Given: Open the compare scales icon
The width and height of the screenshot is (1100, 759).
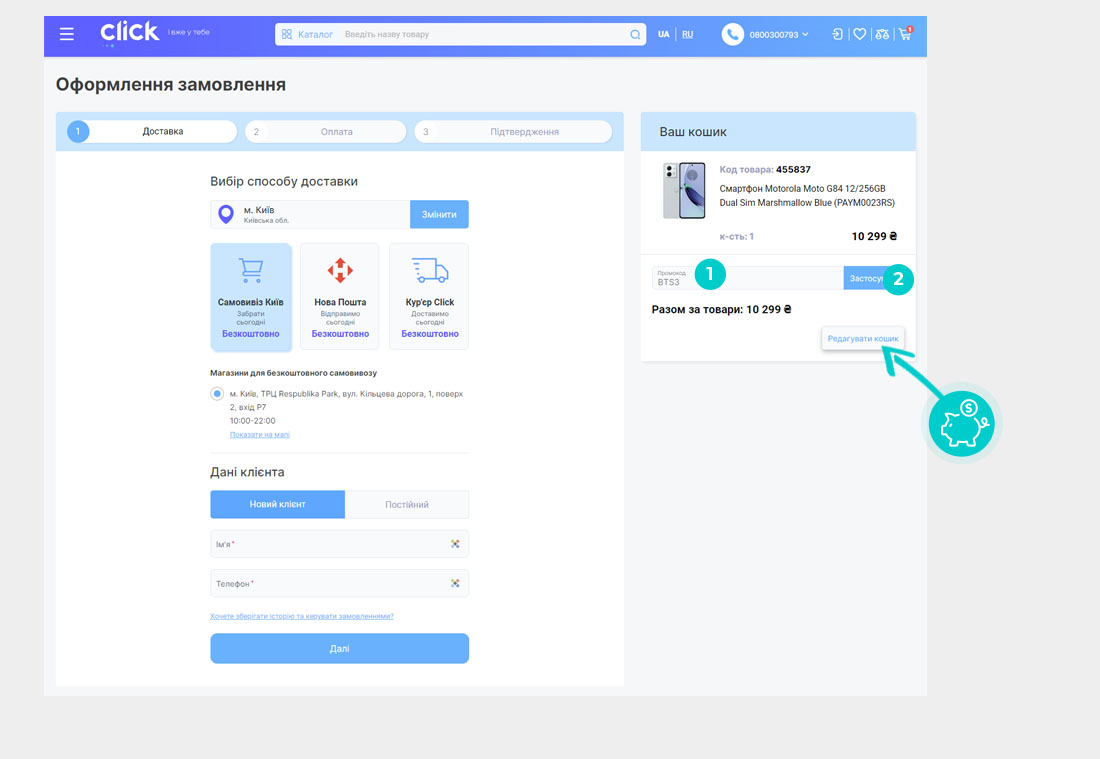Looking at the screenshot, I should coord(882,34).
